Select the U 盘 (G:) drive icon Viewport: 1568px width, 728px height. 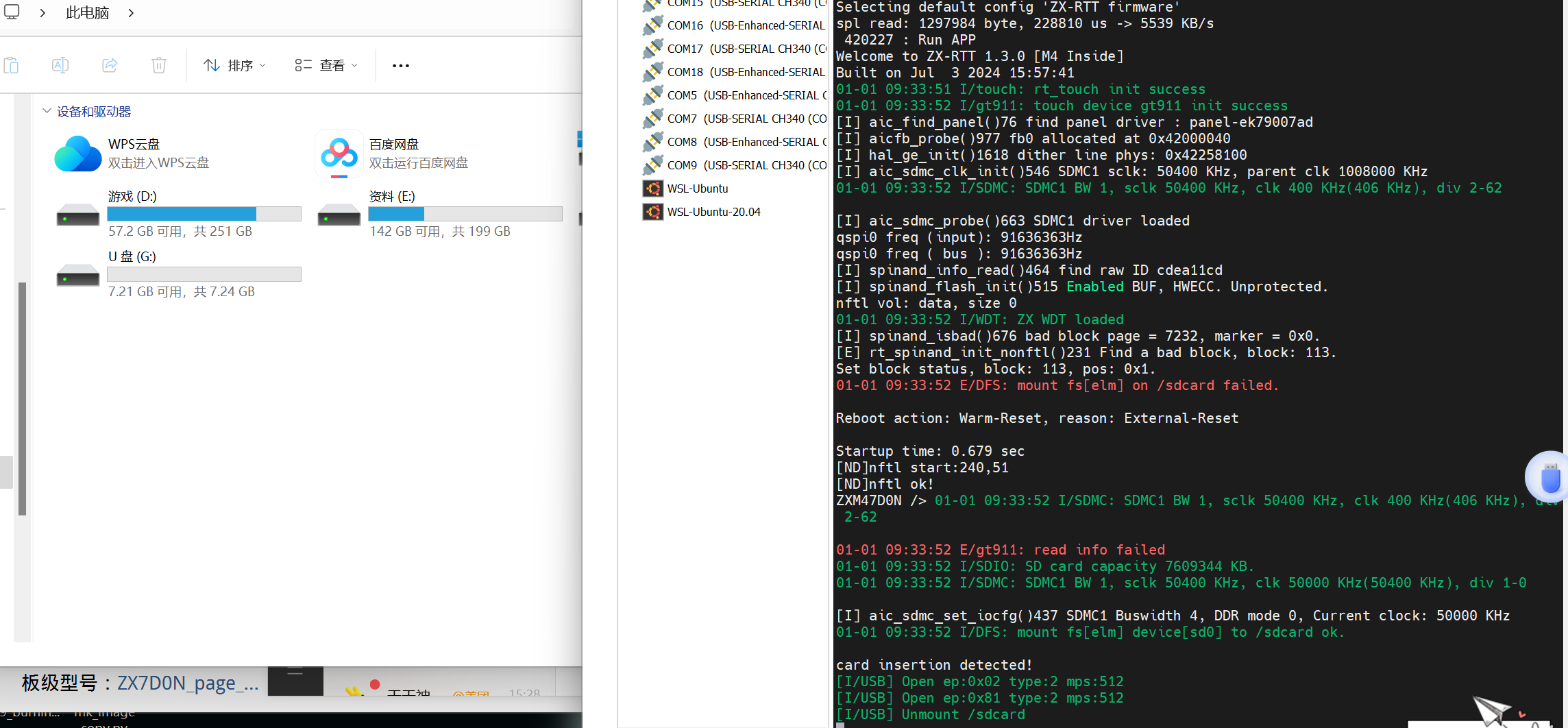(78, 276)
